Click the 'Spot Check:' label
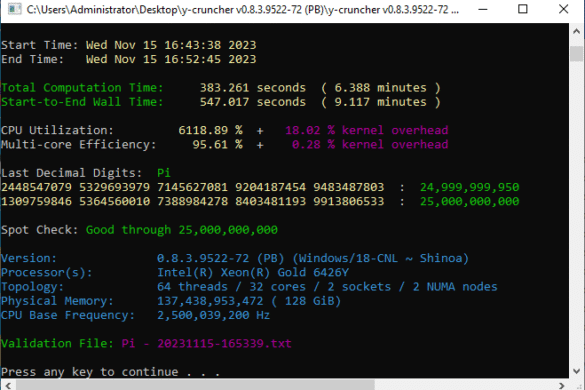Viewport: 585px width, 390px height. pos(40,230)
